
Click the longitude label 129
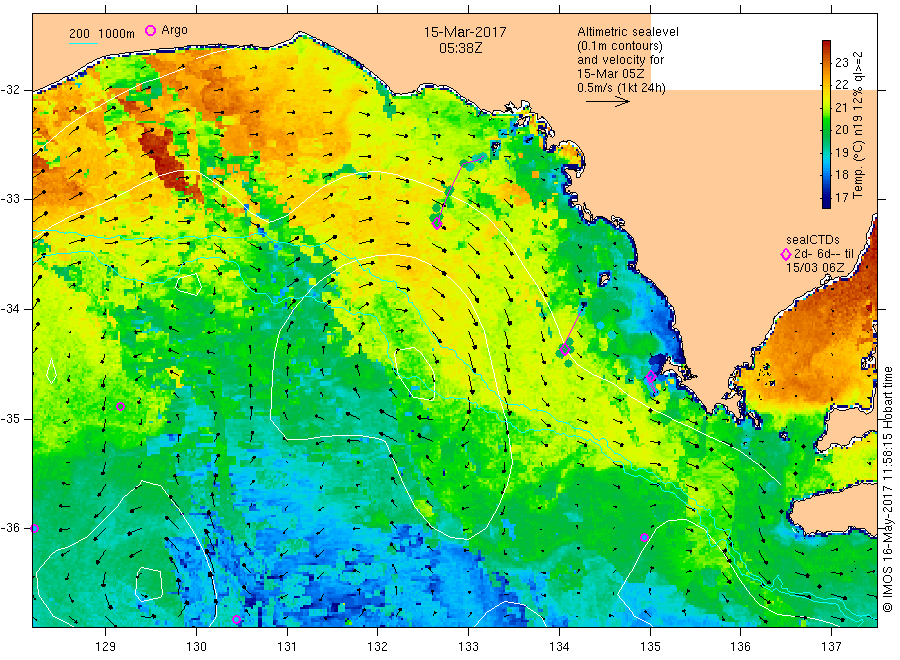click(x=106, y=647)
